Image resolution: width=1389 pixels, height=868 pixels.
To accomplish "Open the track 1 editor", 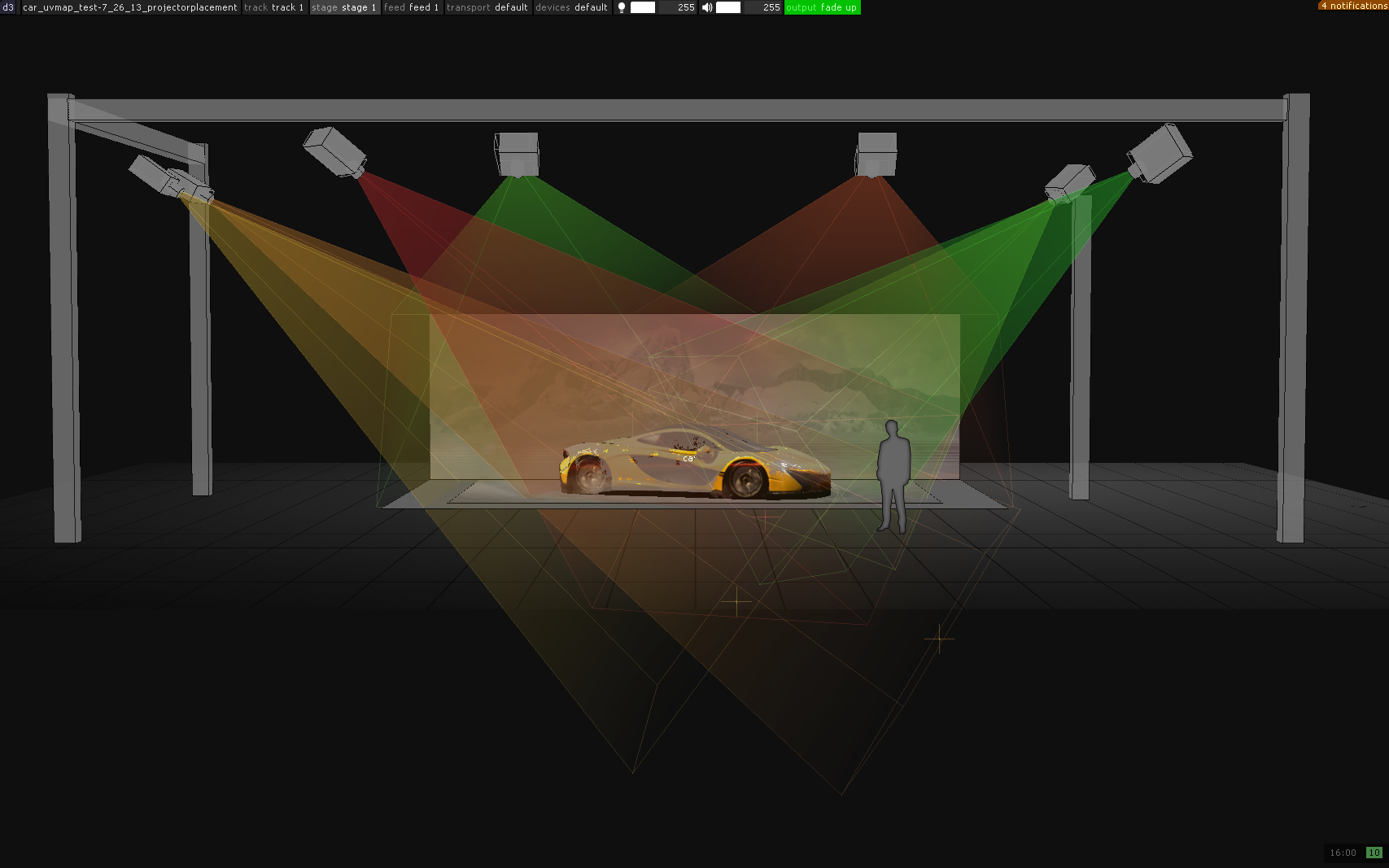I will 274,7.
